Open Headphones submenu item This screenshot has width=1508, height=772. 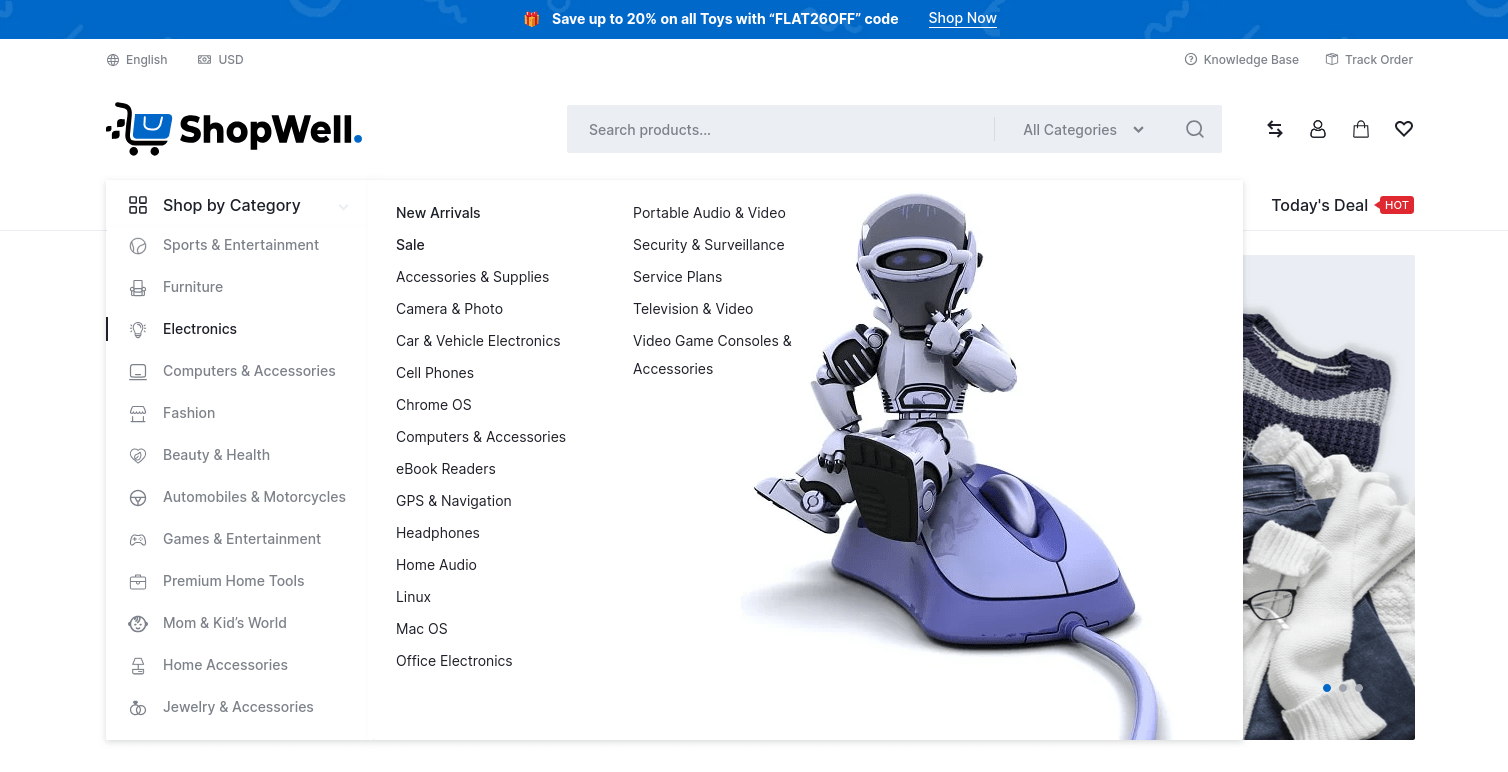438,533
